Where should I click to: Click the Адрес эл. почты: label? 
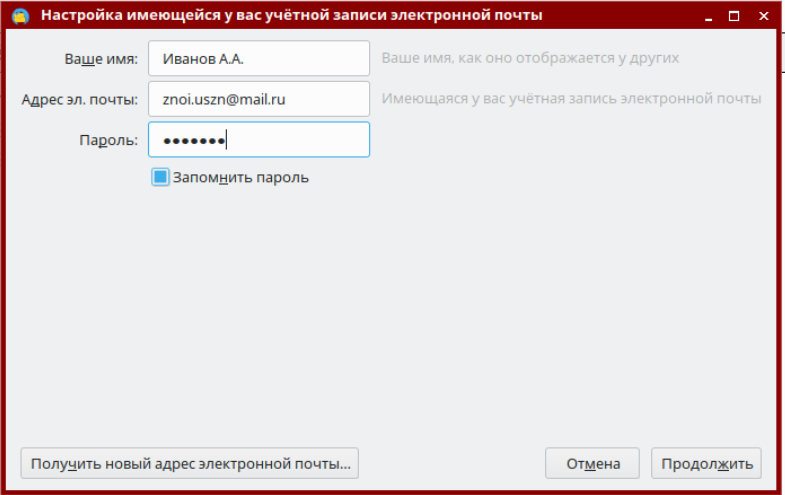[80, 100]
